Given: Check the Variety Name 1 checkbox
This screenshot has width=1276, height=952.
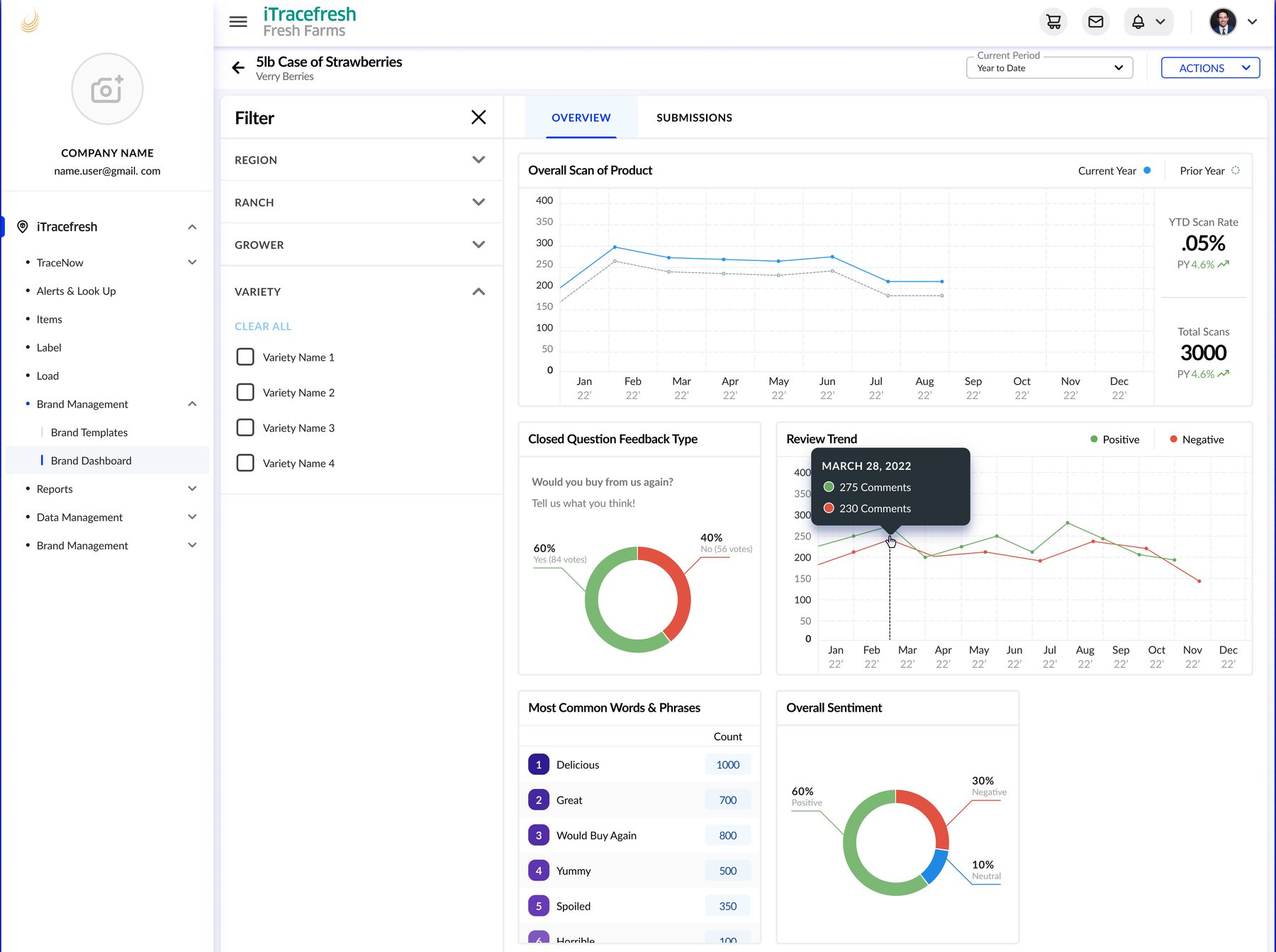Looking at the screenshot, I should [x=245, y=357].
